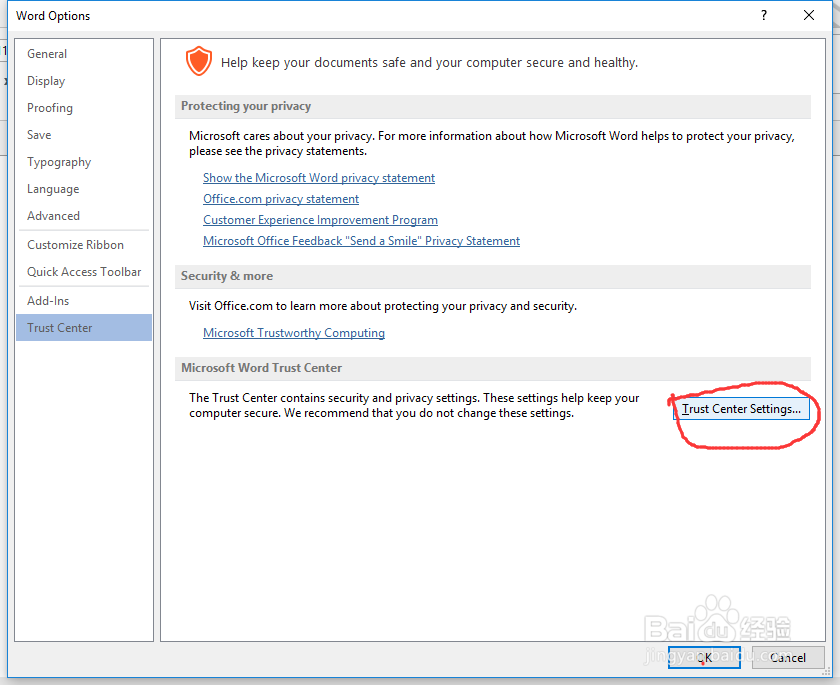Select the Display category

click(84, 81)
